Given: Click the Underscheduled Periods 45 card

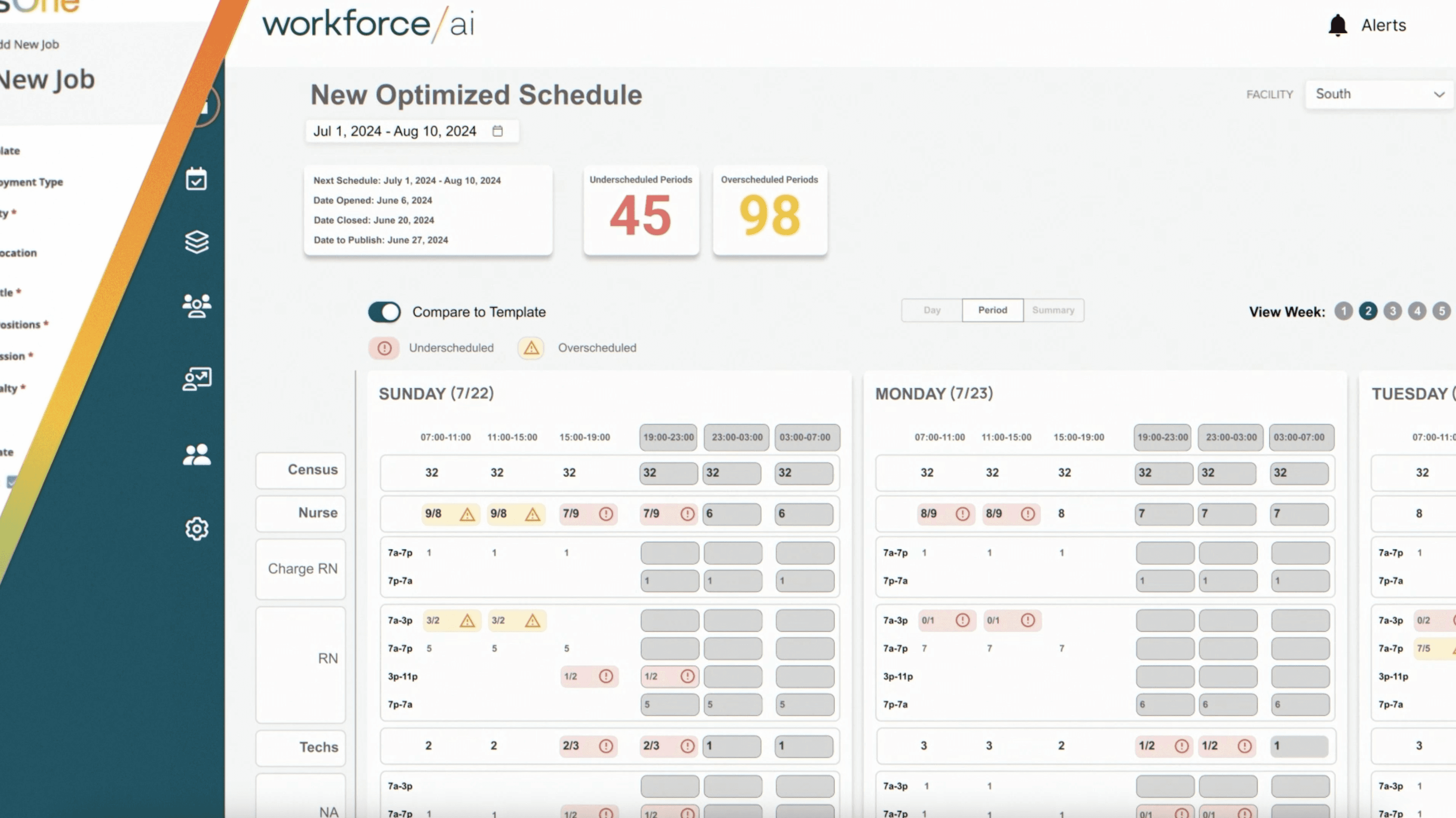Looking at the screenshot, I should (641, 210).
